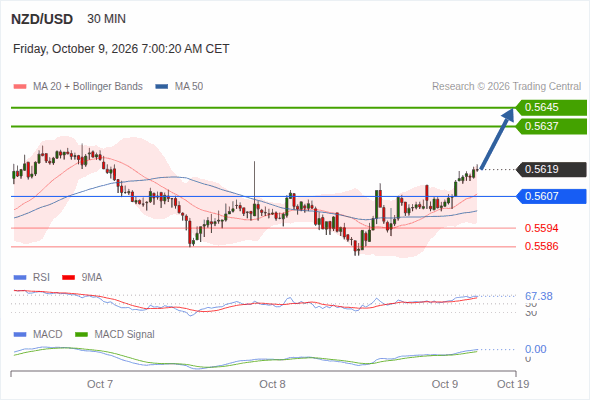
Task: Click the MACD value 0.00
Action: point(535,349)
